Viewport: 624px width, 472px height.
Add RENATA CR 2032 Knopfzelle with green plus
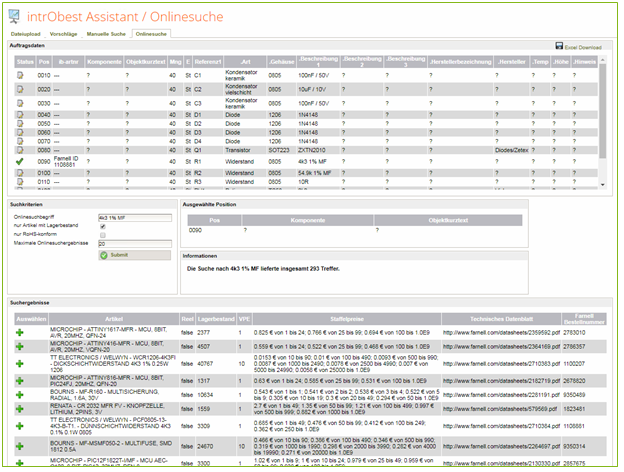(20, 409)
